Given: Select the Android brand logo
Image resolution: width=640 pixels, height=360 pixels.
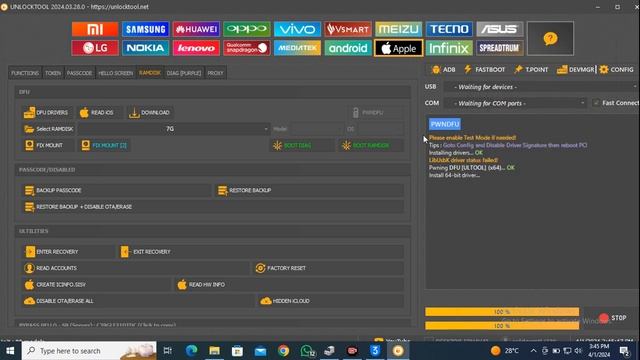Looking at the screenshot, I should tap(348, 48).
